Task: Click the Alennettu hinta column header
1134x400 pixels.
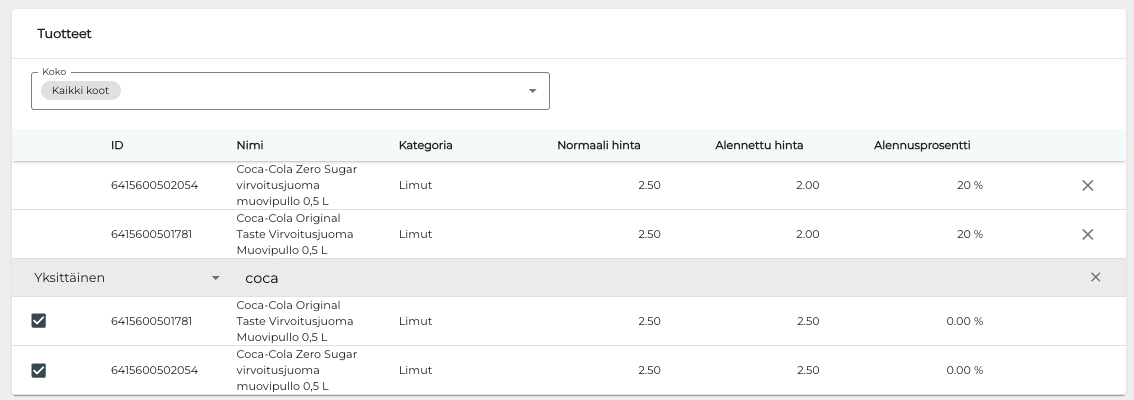Action: pyautogui.click(x=759, y=145)
